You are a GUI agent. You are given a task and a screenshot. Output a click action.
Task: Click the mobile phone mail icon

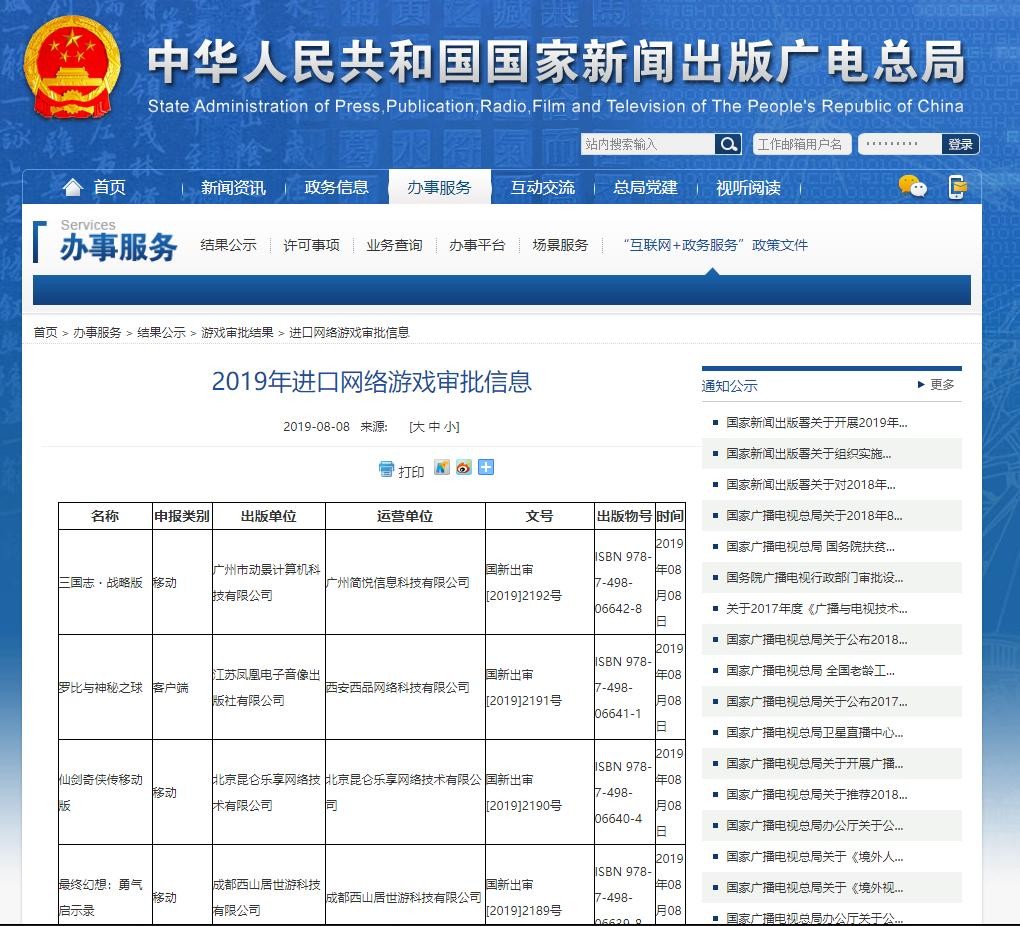coord(958,186)
